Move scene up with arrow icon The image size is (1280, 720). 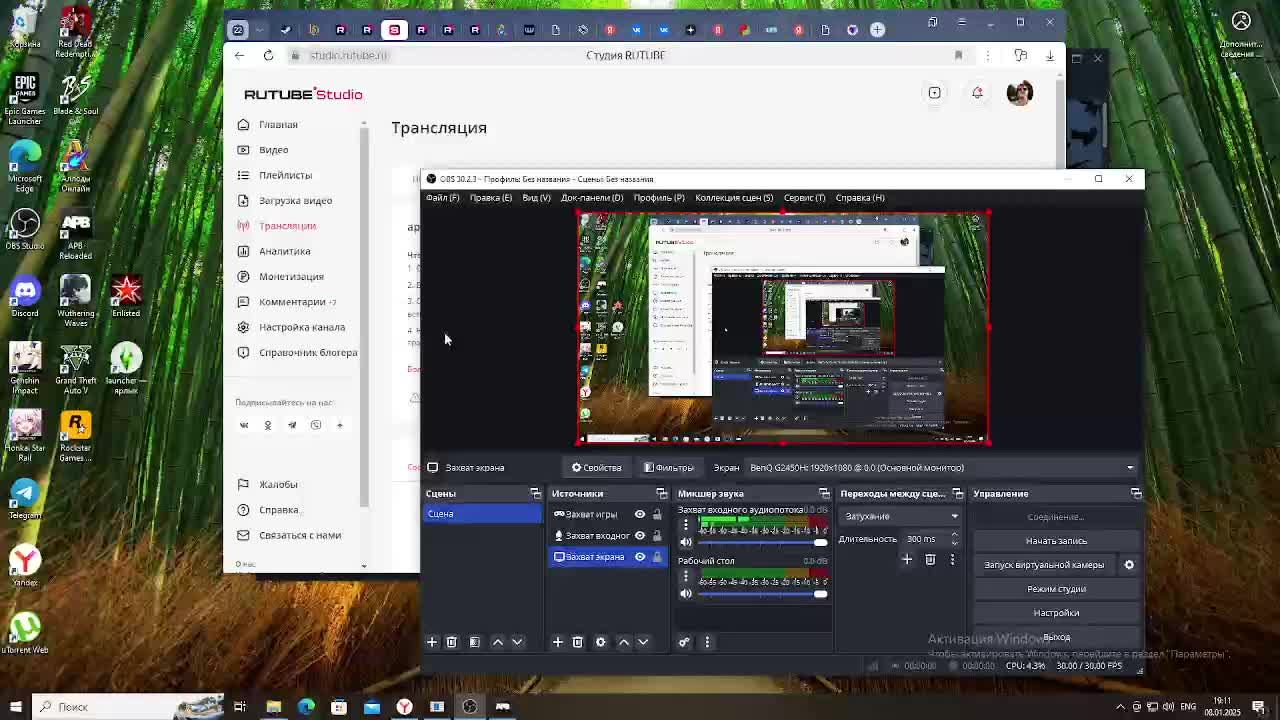click(x=498, y=642)
